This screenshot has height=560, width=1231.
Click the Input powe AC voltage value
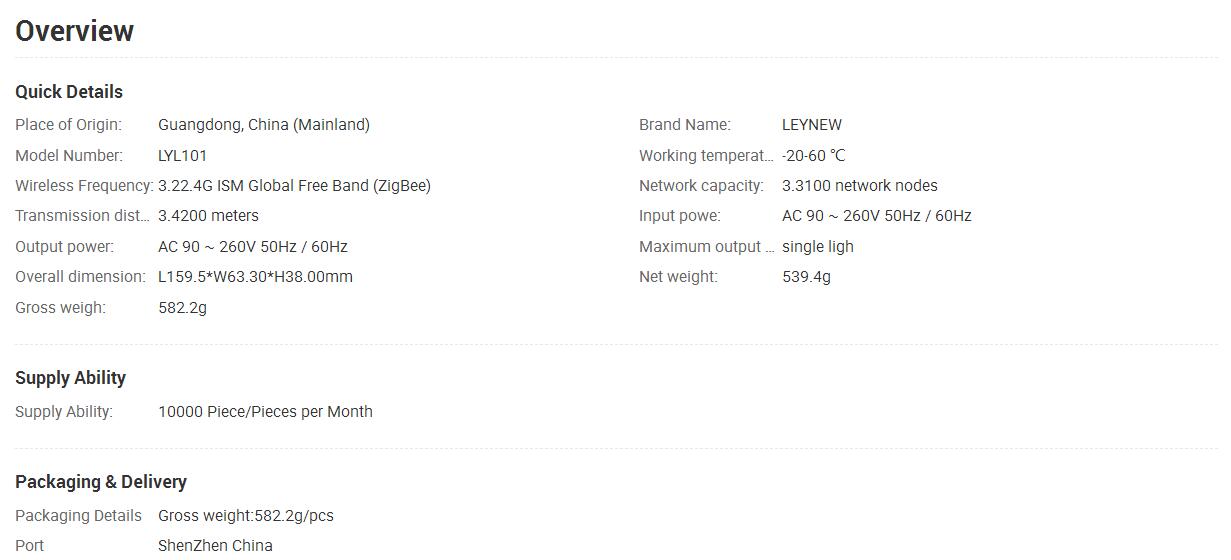click(877, 216)
